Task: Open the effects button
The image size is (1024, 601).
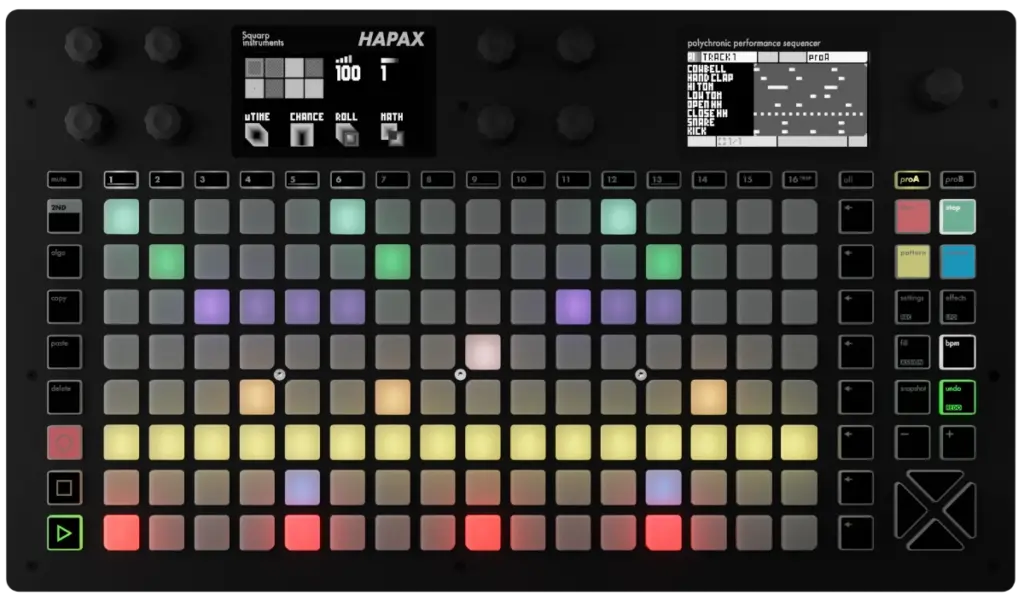Action: (957, 307)
